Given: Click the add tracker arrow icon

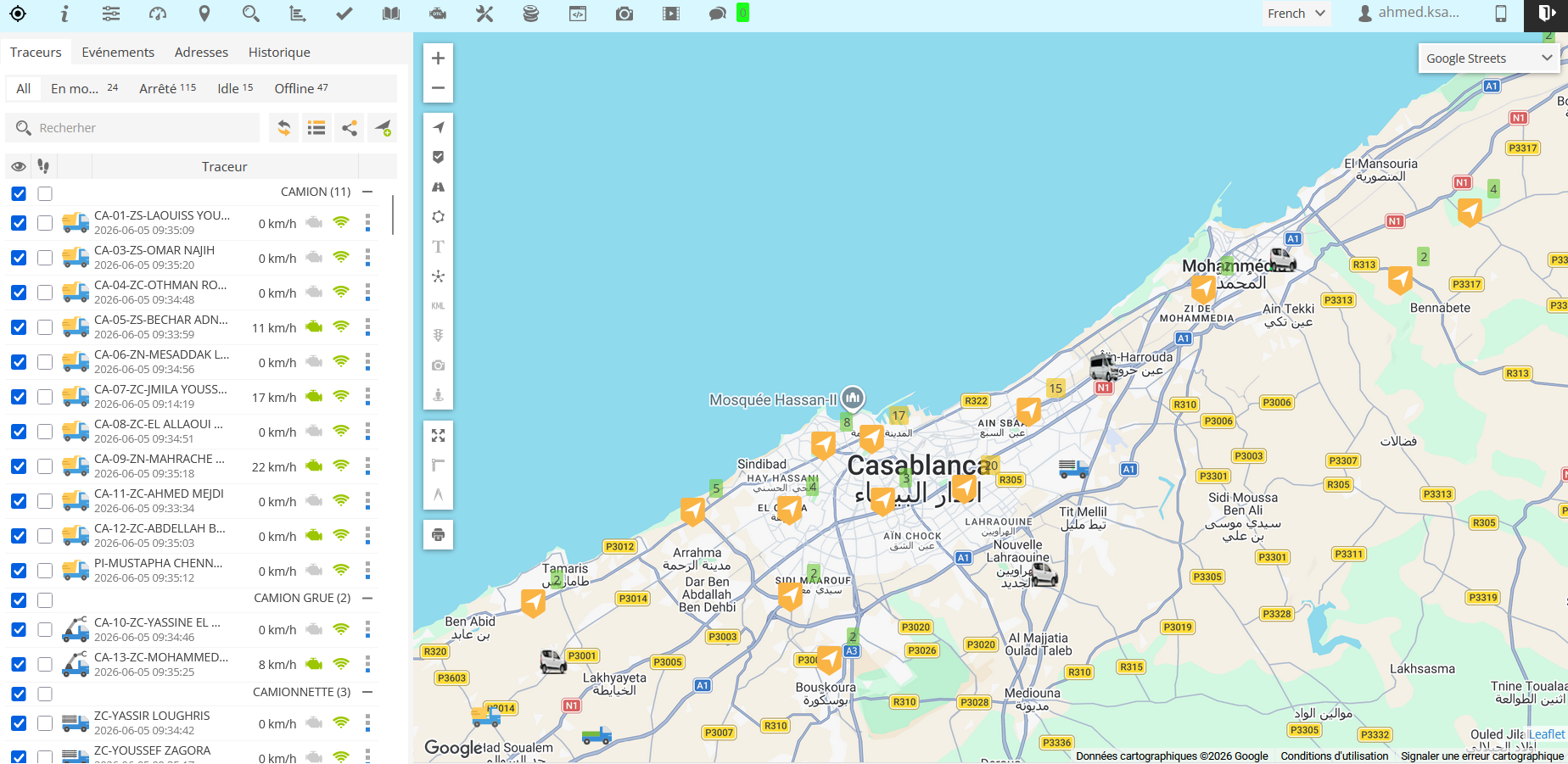Looking at the screenshot, I should coord(383,128).
